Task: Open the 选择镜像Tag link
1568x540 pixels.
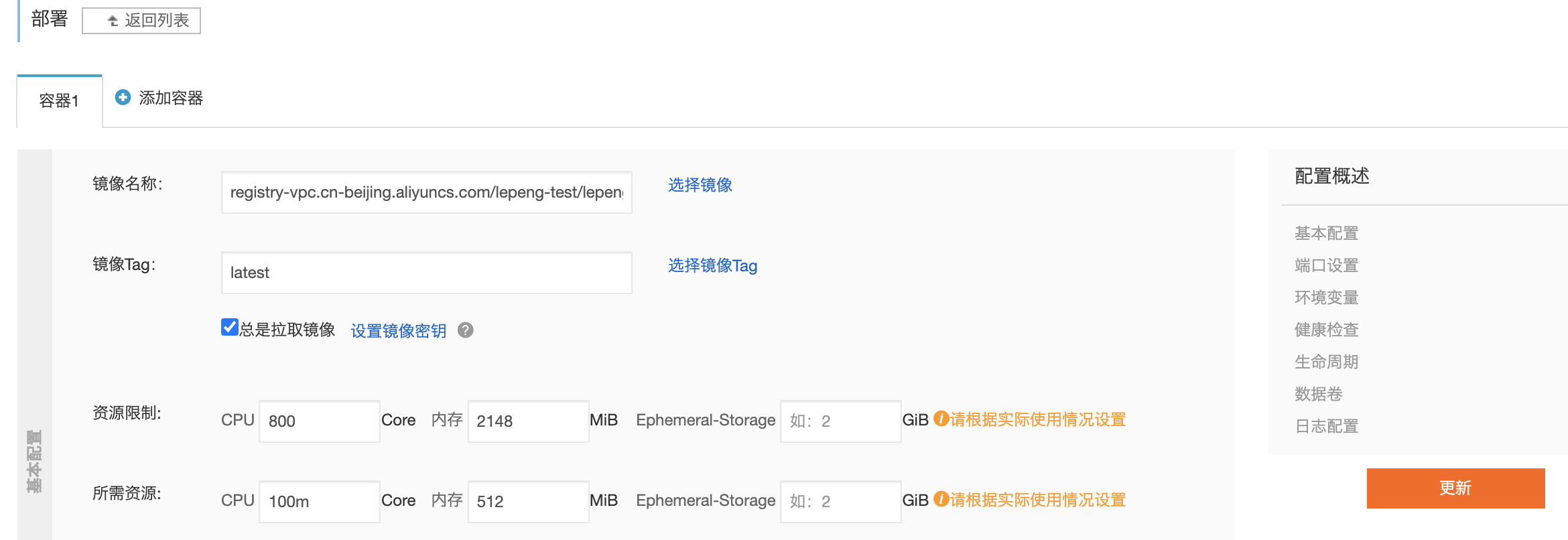Action: pyautogui.click(x=712, y=266)
